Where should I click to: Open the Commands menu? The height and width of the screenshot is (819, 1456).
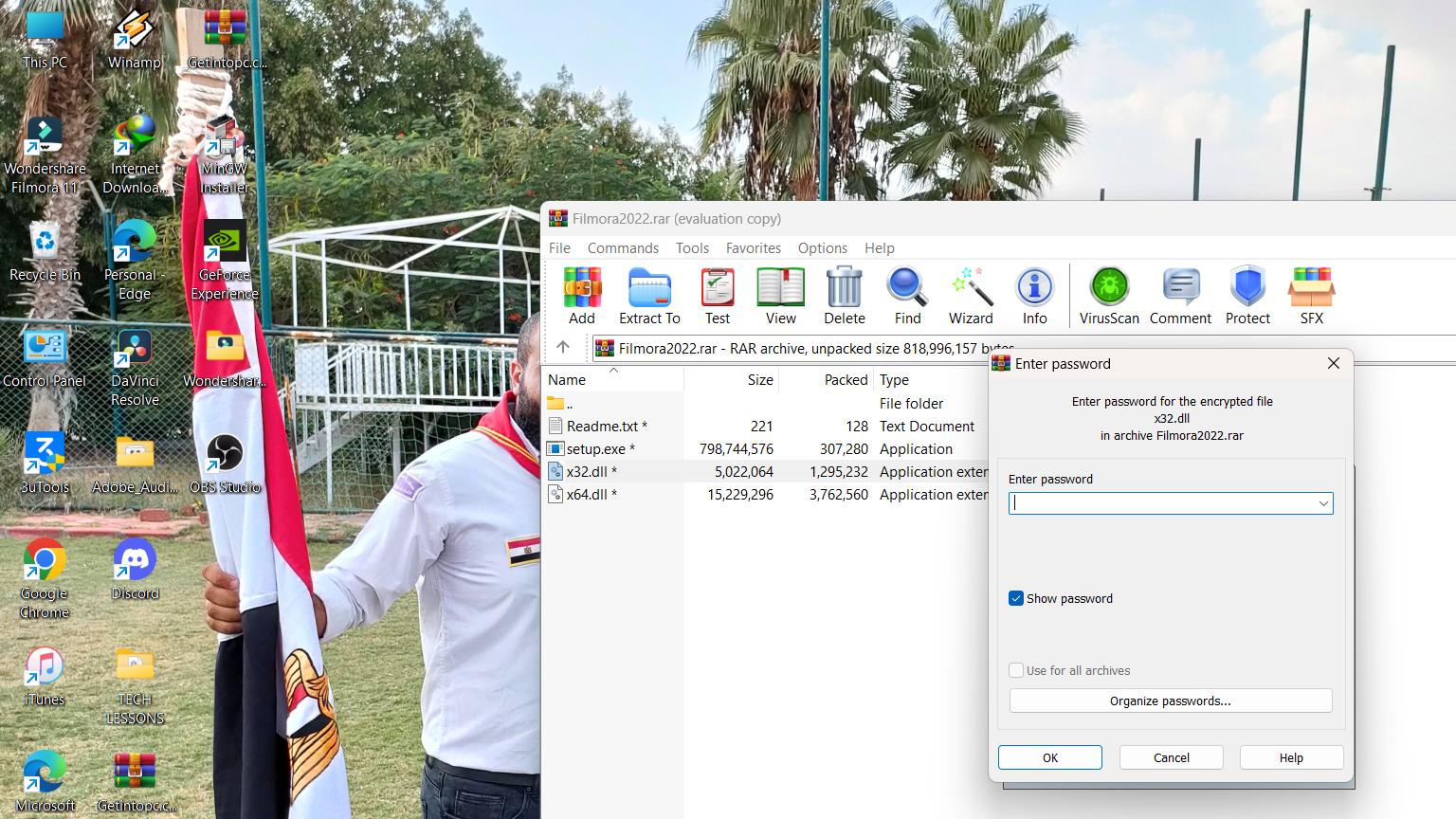pos(623,247)
